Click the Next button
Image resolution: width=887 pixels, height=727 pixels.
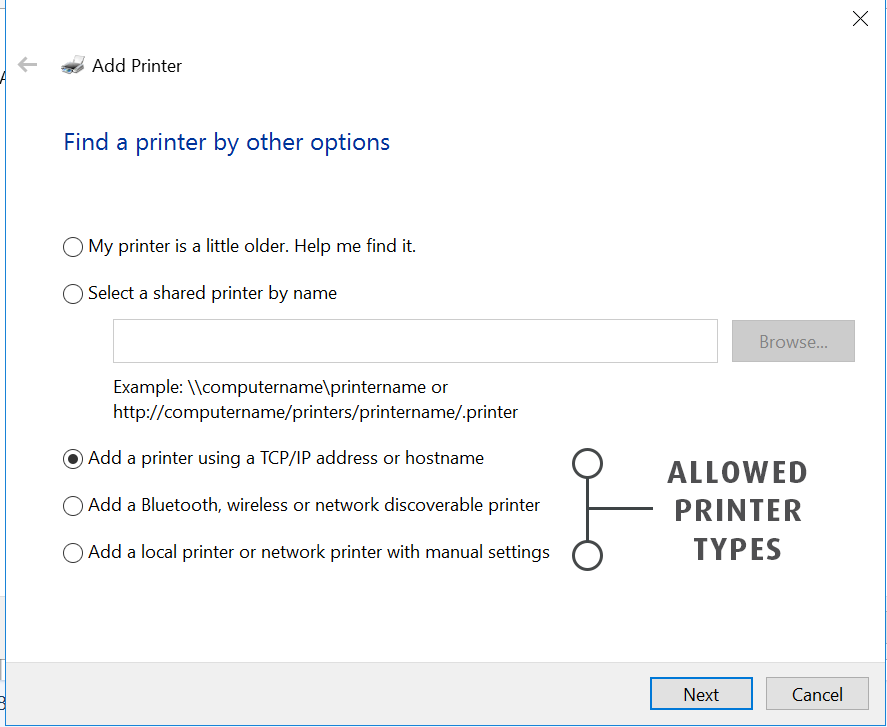(x=701, y=694)
